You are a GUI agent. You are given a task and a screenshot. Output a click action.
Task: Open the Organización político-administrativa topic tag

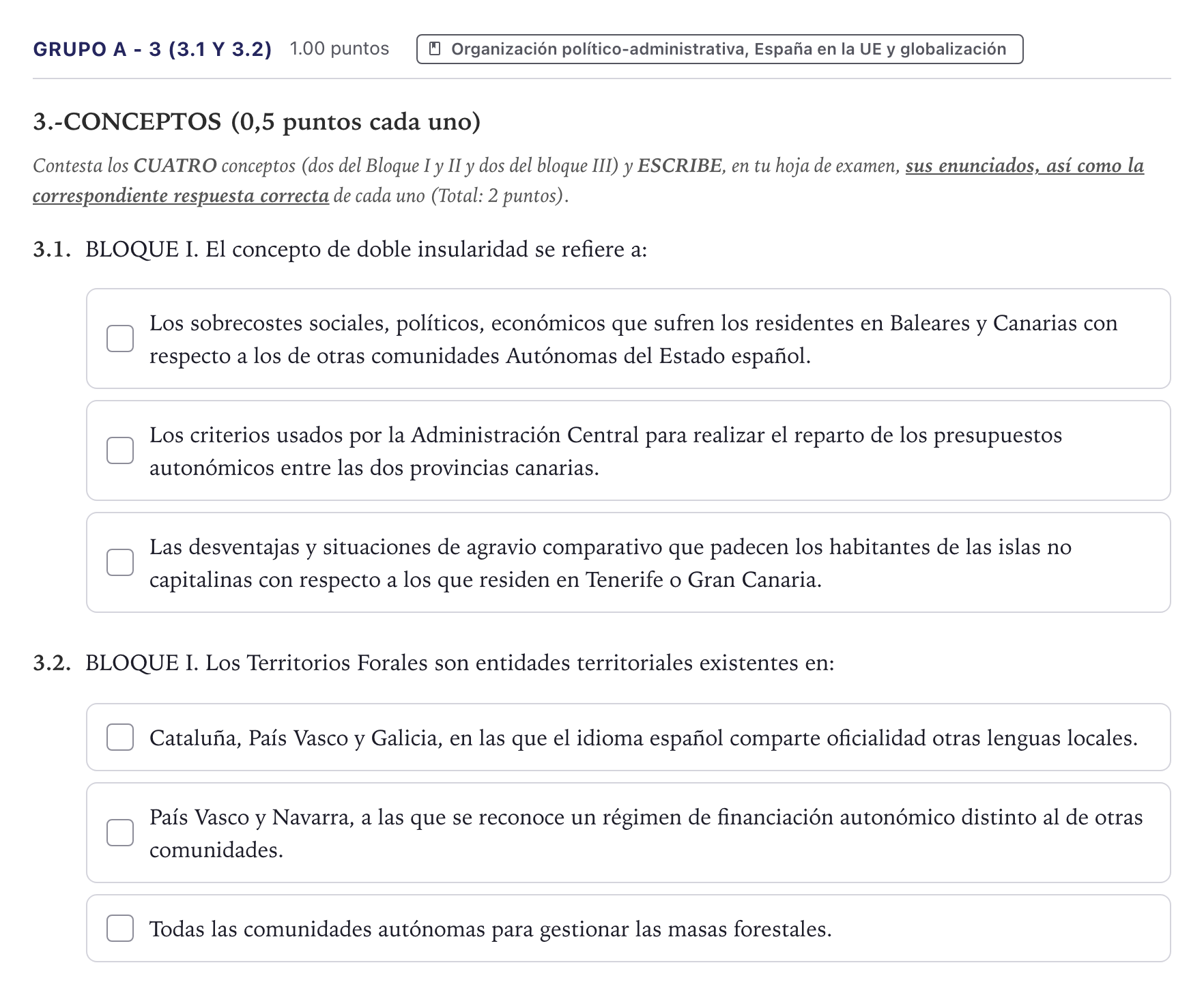719,49
